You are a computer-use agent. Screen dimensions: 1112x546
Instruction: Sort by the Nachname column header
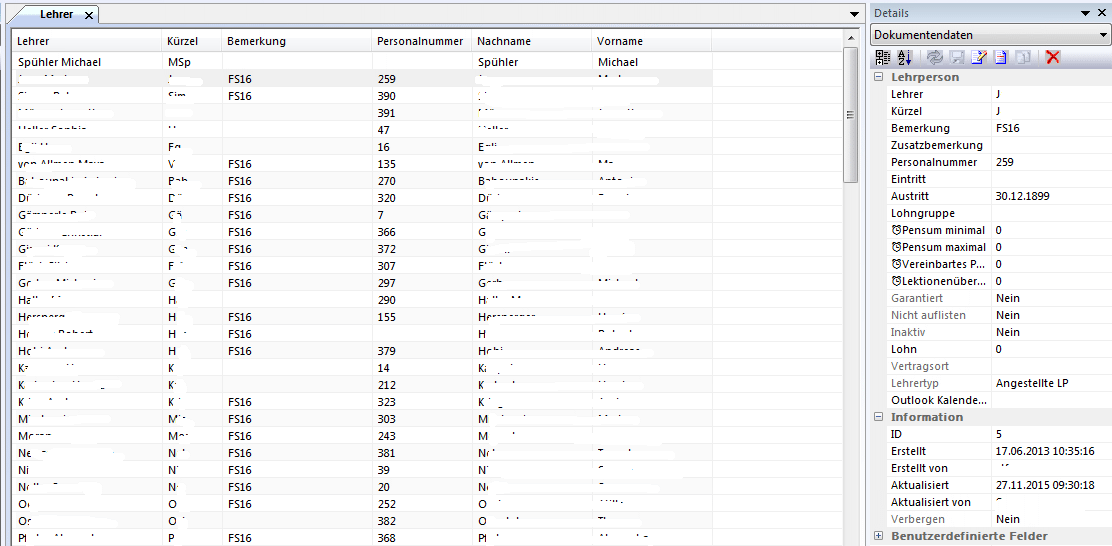504,41
